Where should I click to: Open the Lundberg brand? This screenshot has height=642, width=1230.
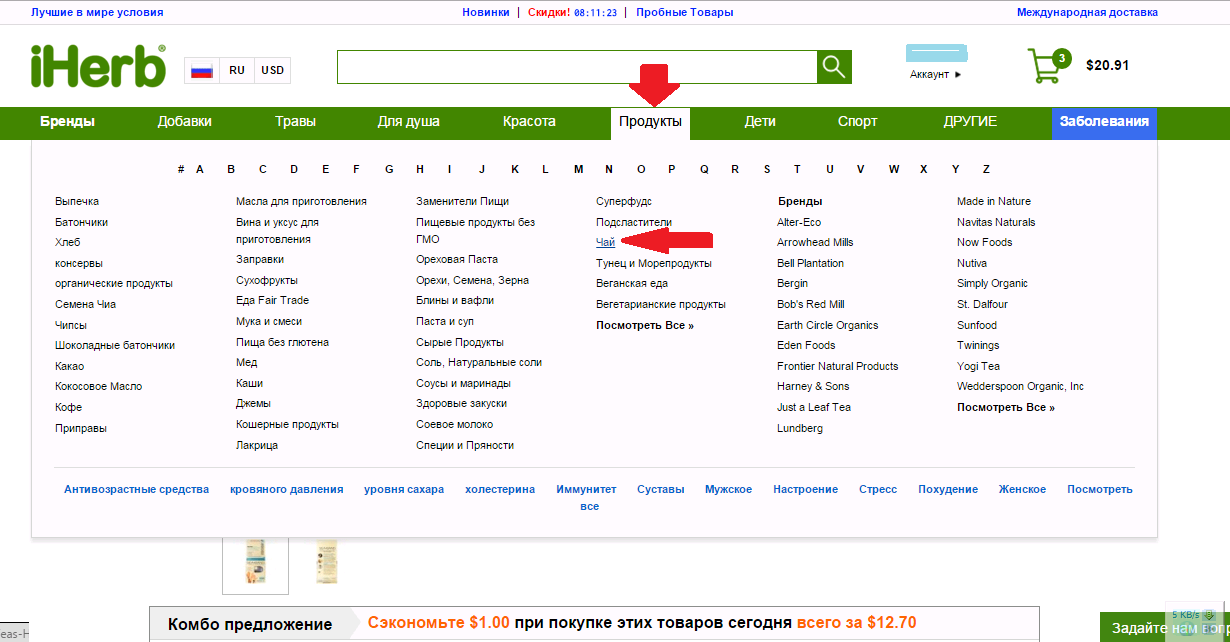(x=800, y=428)
